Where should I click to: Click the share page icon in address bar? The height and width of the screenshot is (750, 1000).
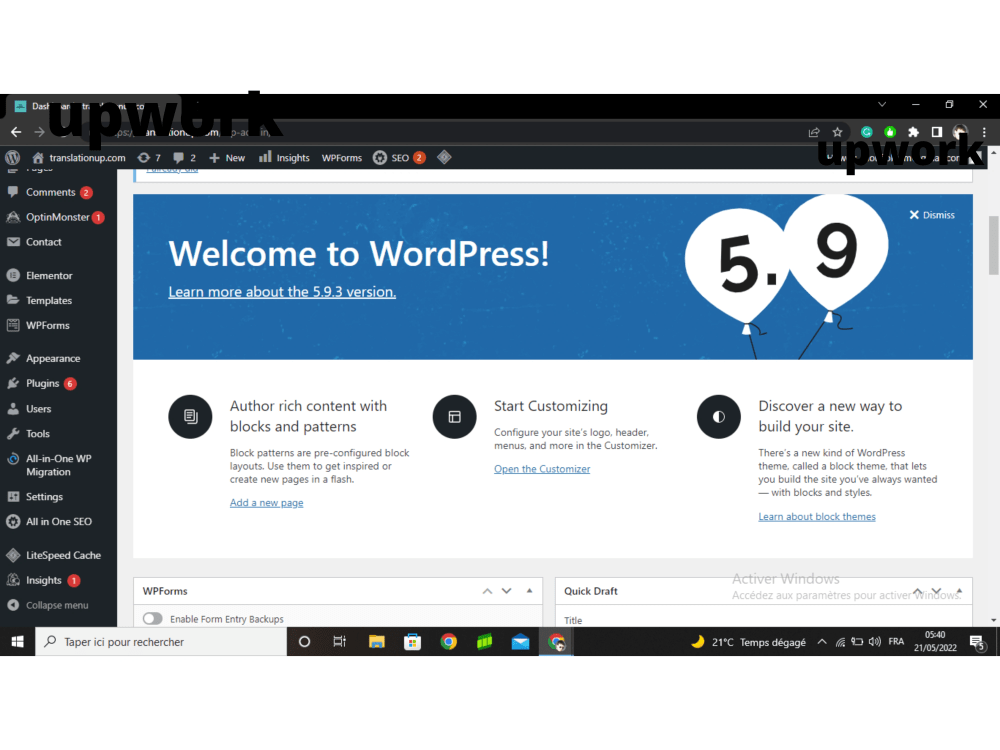pos(814,132)
